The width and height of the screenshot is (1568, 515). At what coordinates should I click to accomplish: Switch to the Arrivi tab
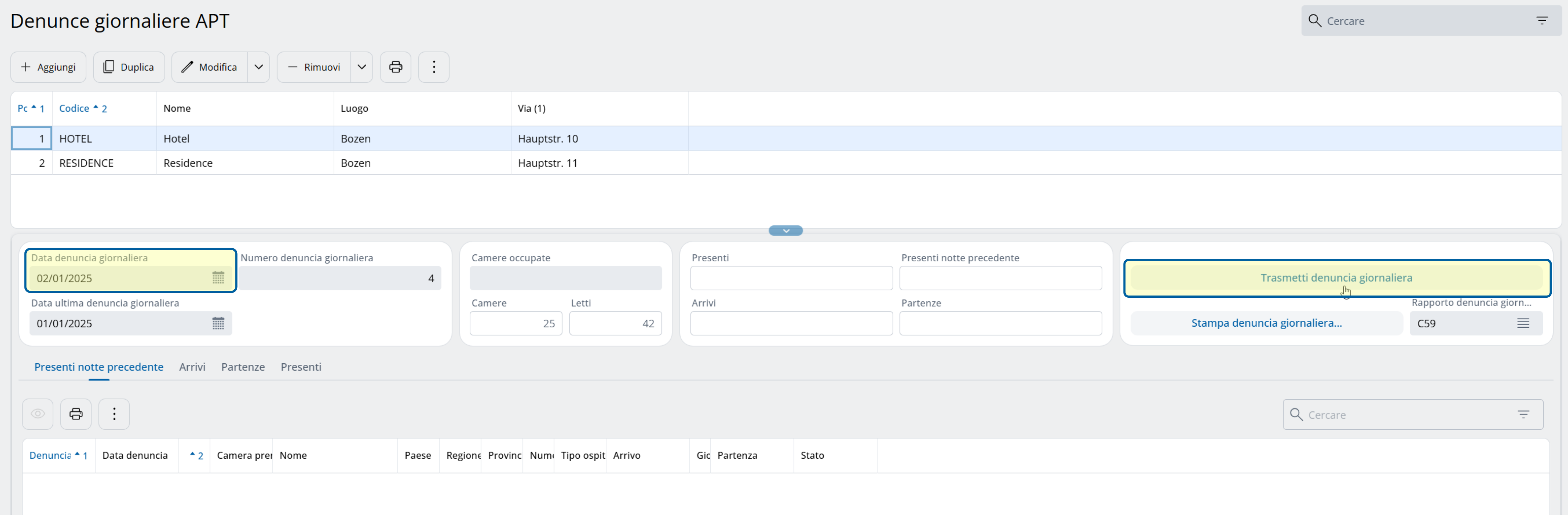coord(192,367)
